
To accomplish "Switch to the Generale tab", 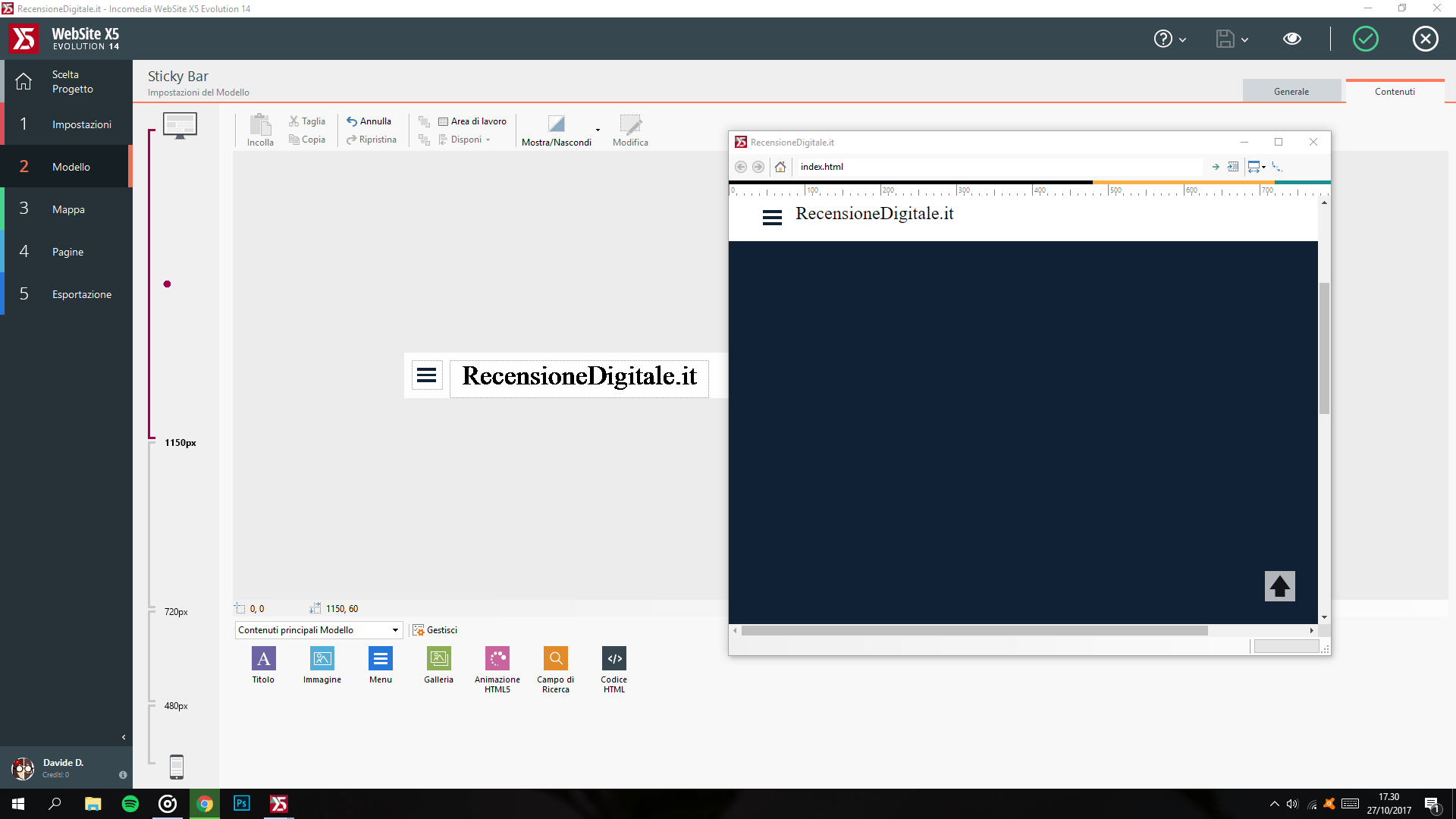I will (1291, 91).
